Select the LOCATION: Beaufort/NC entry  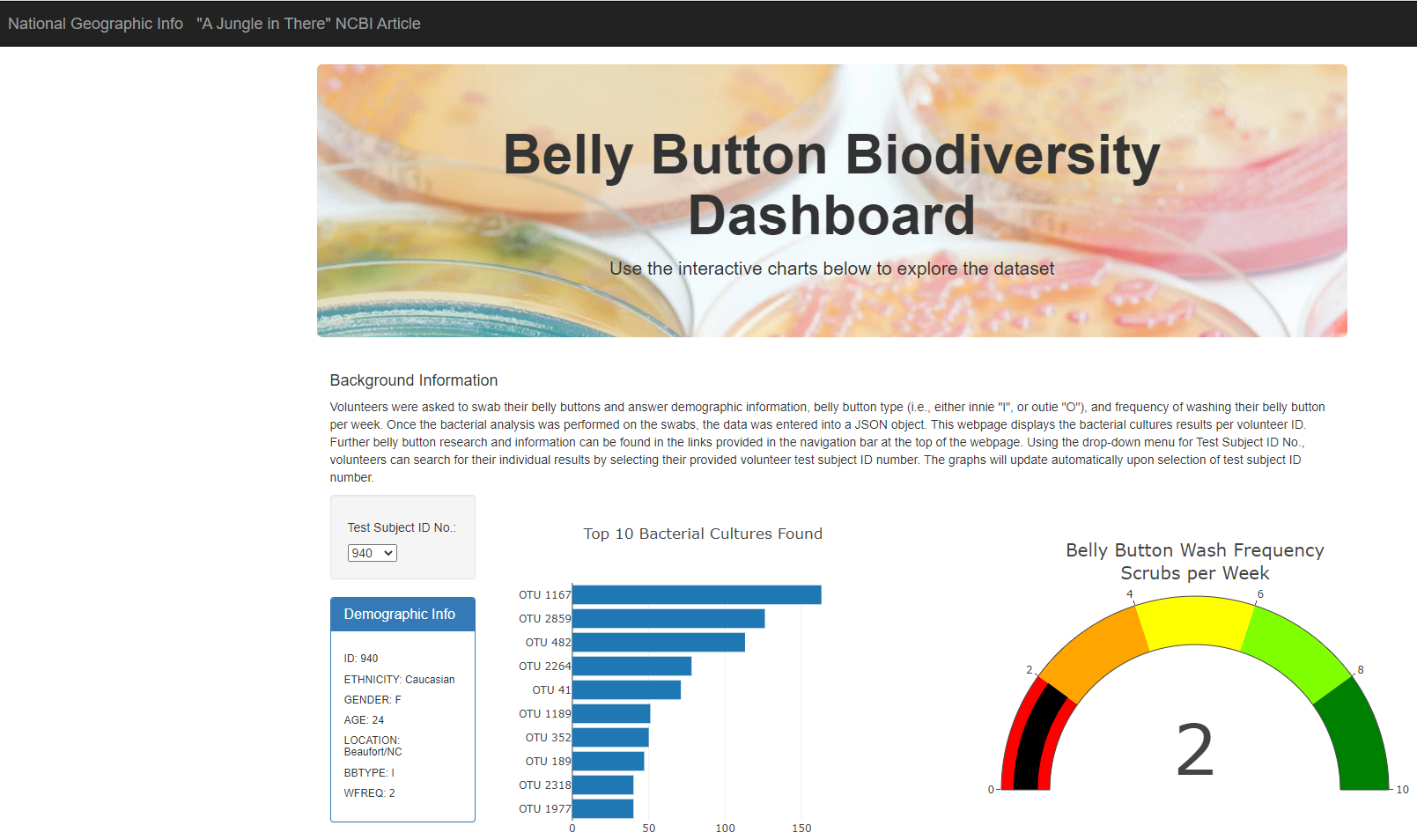[374, 745]
